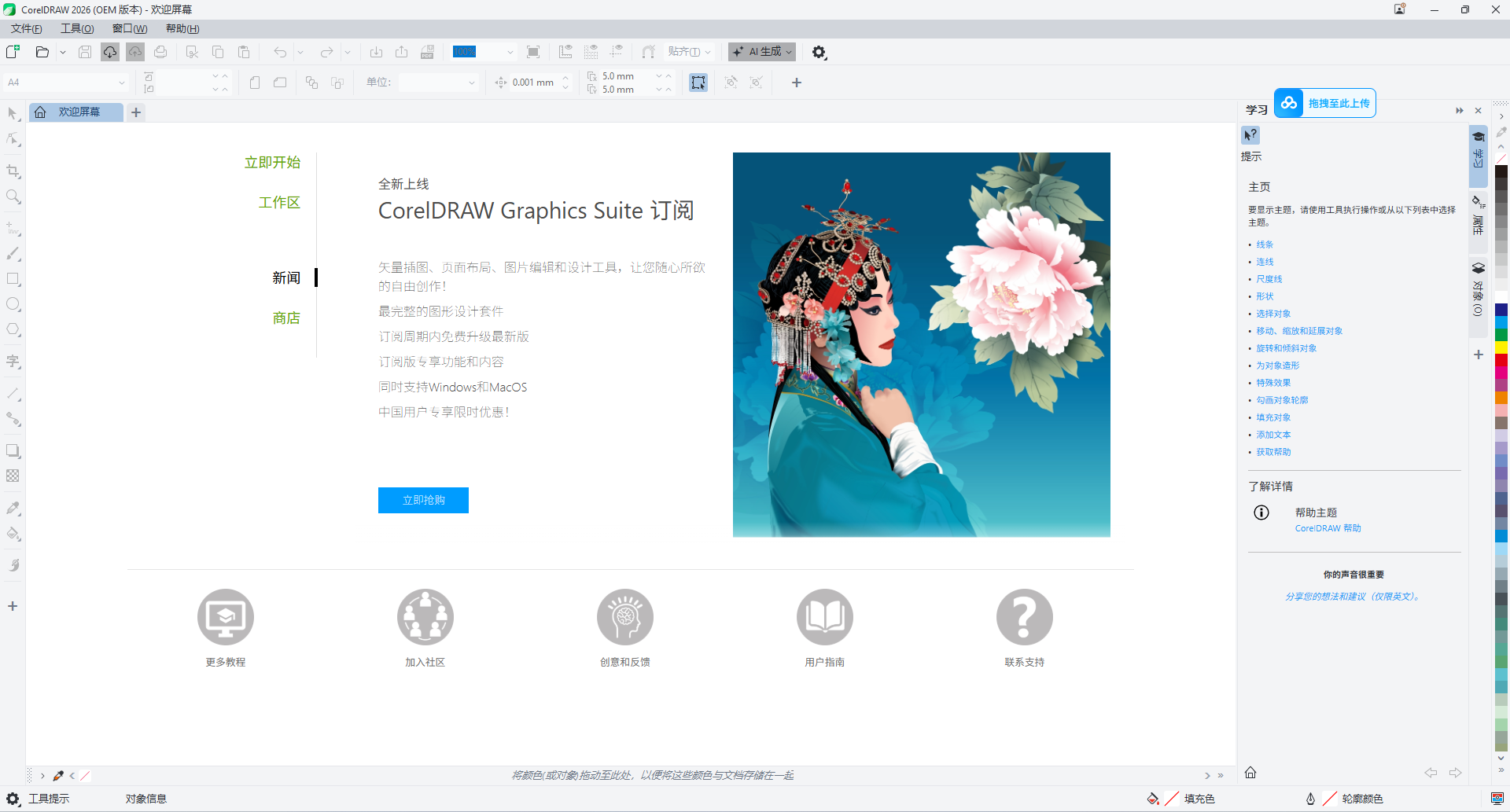Open the Hints icon in Learn docker
1510x812 pixels.
[x=1250, y=135]
